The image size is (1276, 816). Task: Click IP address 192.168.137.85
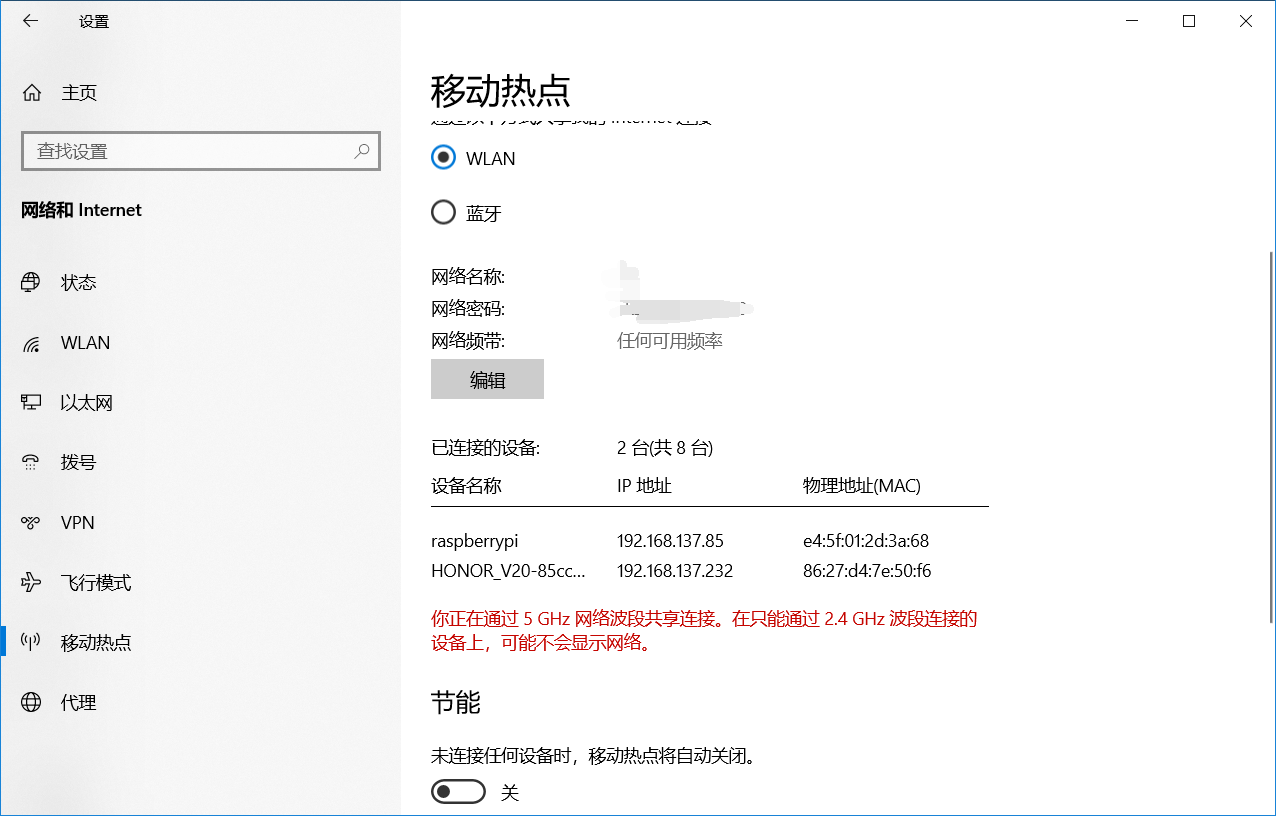pos(670,541)
